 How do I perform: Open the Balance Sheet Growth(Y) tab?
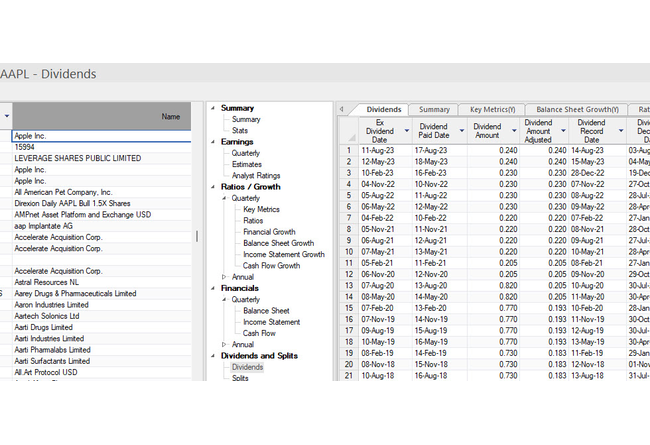pos(577,109)
